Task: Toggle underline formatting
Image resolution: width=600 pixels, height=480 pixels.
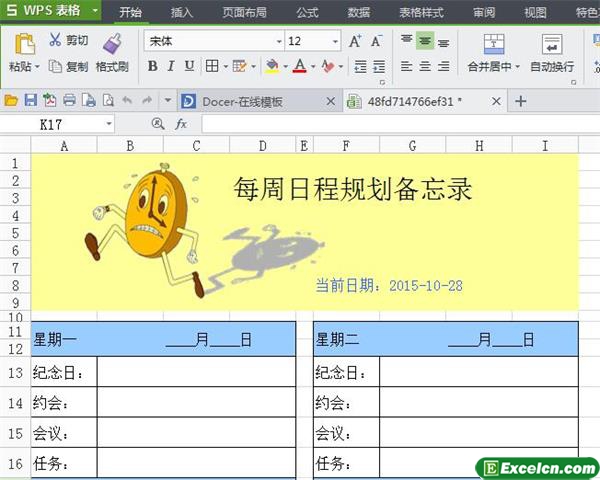Action: pyautogui.click(x=189, y=66)
